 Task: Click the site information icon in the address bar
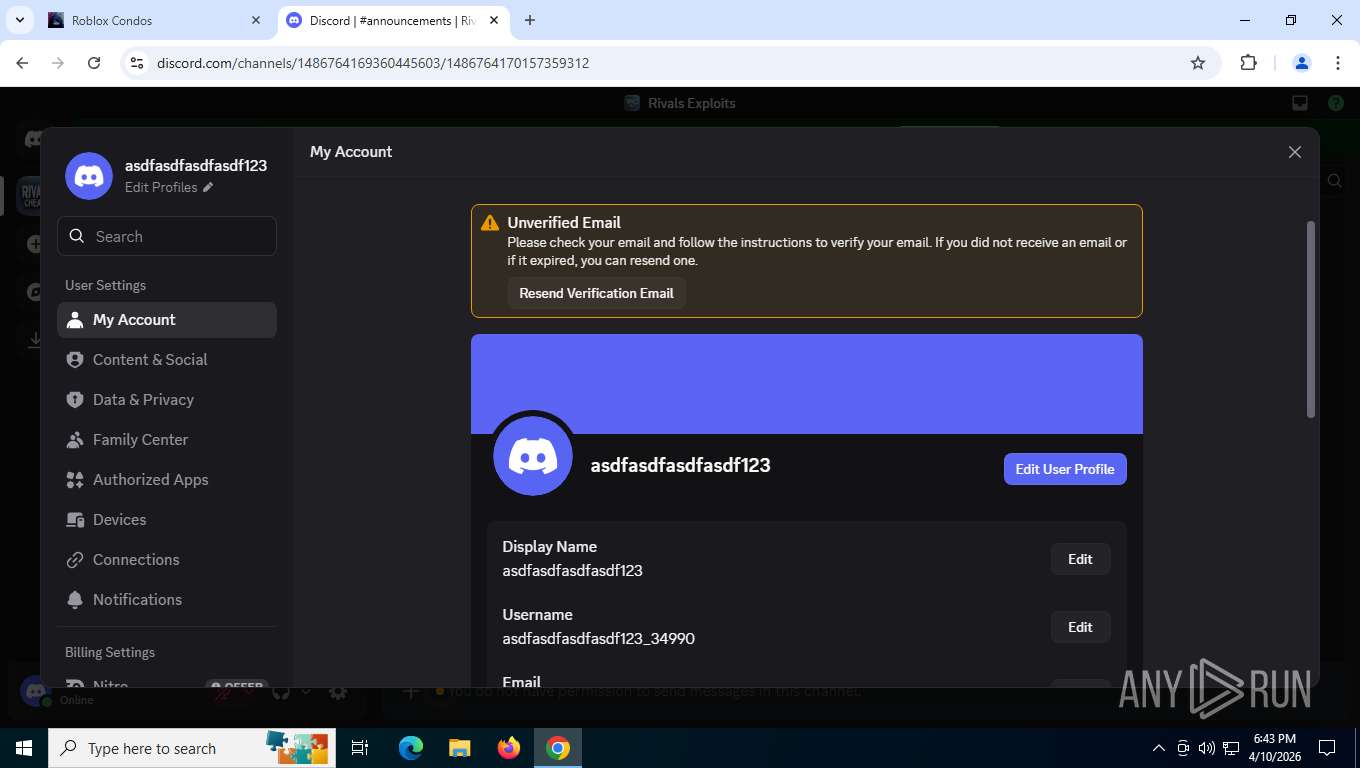[138, 63]
